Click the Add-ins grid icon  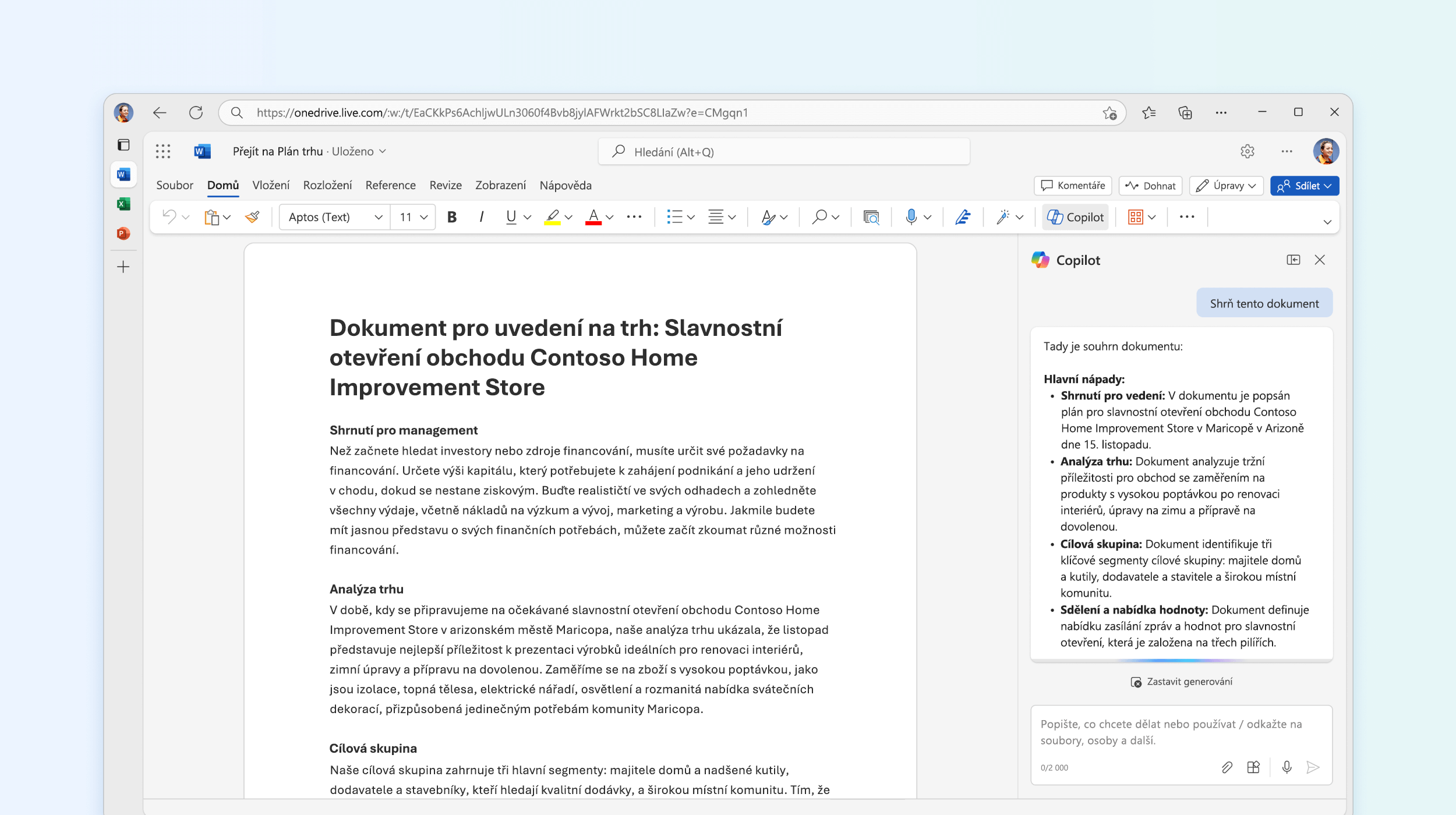[x=1135, y=217]
